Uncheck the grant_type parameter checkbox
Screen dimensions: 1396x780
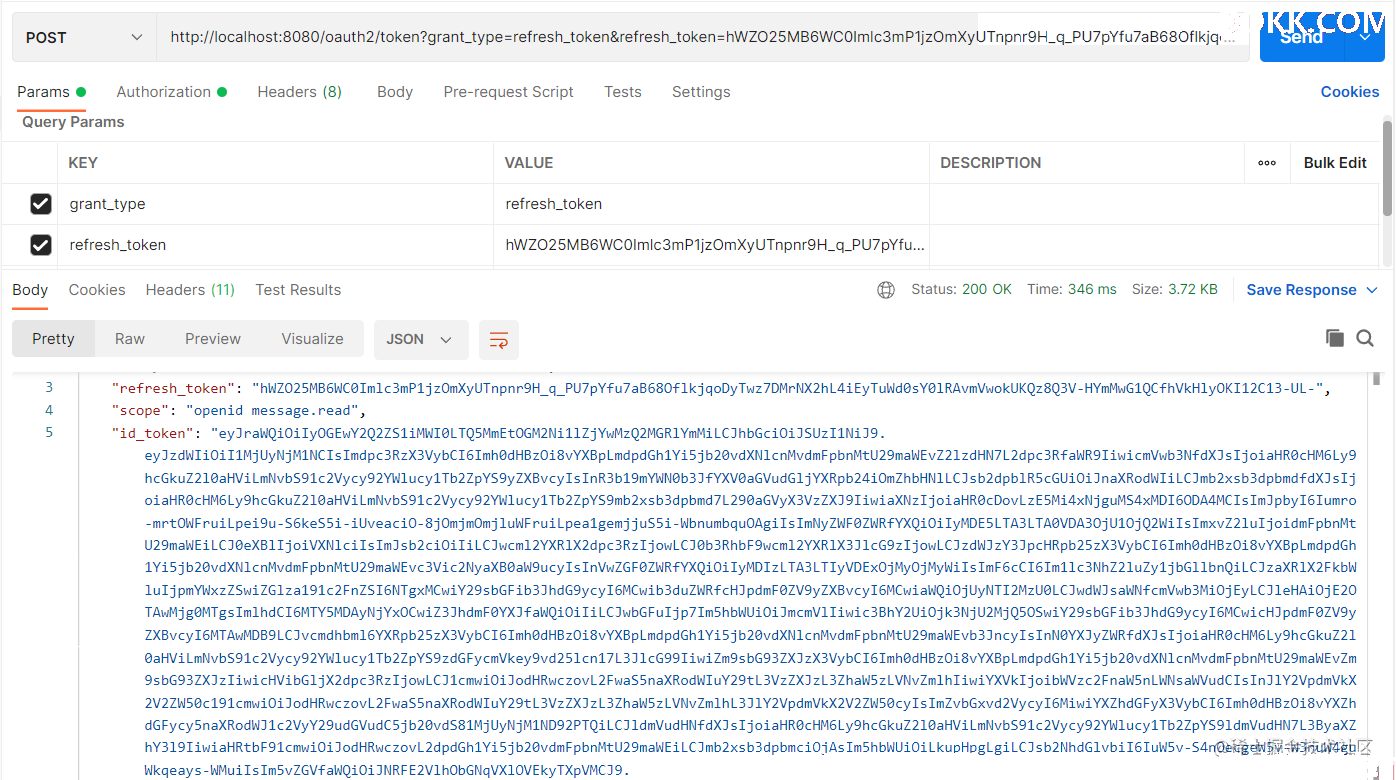40,204
